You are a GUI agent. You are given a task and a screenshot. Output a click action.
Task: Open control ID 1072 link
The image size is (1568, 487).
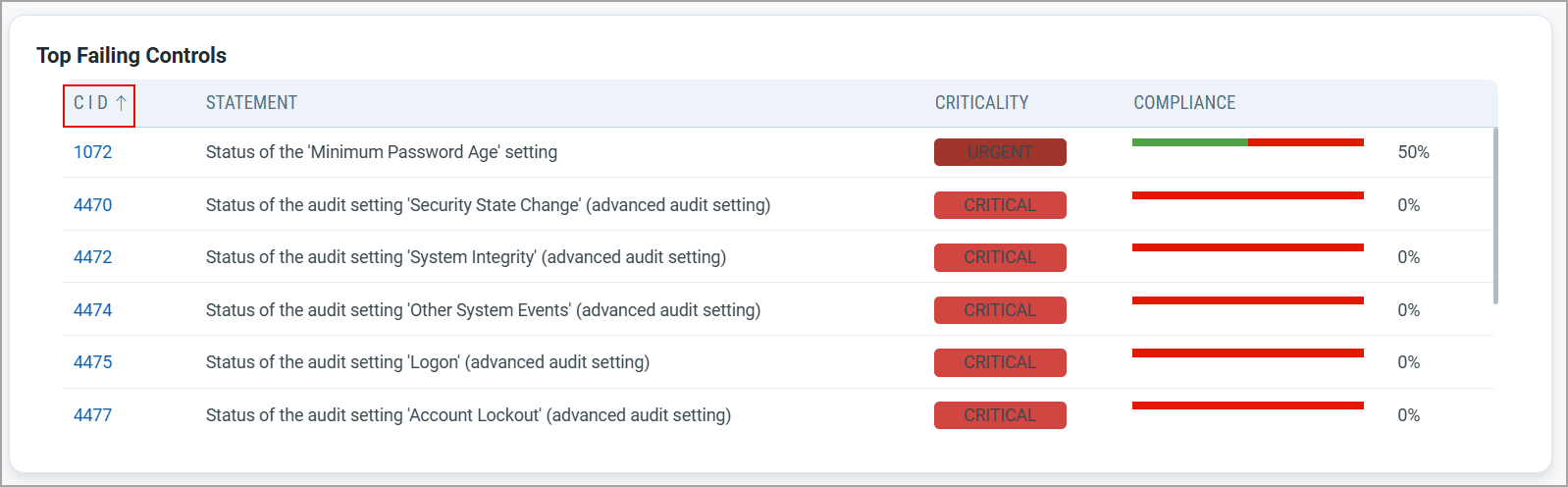pyautogui.click(x=93, y=152)
